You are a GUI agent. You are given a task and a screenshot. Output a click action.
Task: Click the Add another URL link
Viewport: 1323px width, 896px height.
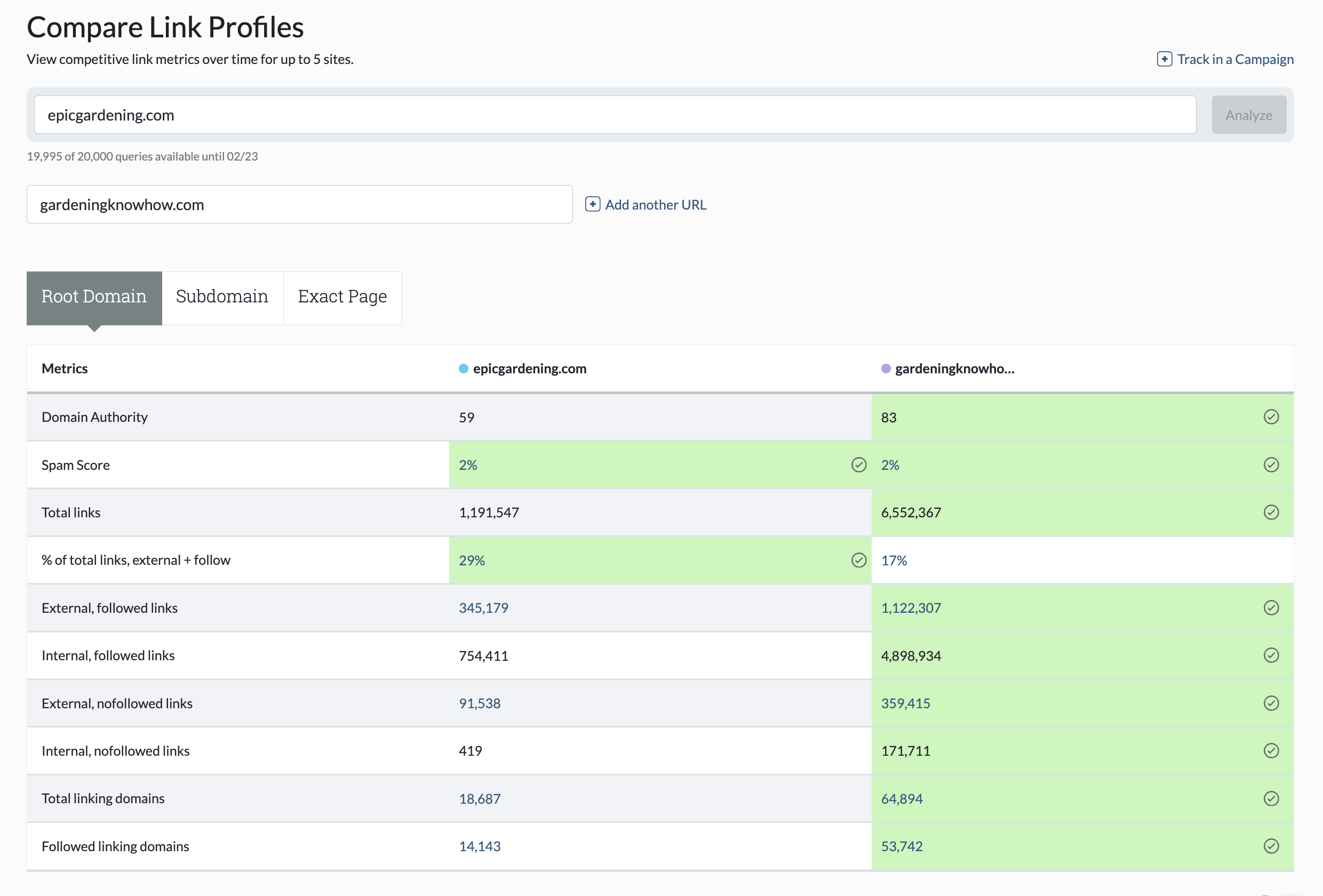(x=655, y=204)
